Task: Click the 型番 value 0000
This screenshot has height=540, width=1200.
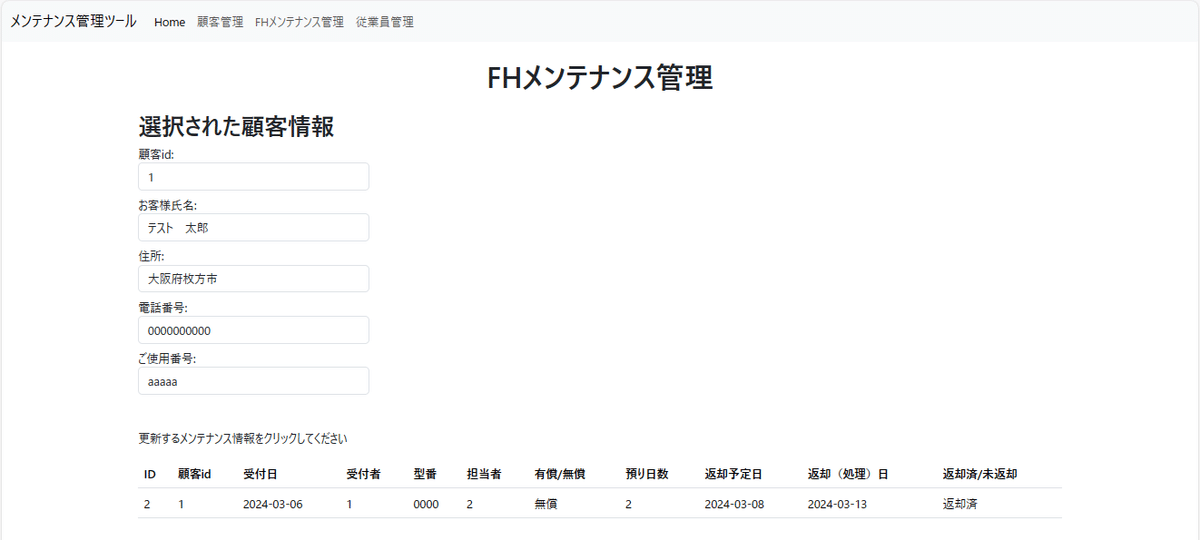Action: [x=426, y=504]
